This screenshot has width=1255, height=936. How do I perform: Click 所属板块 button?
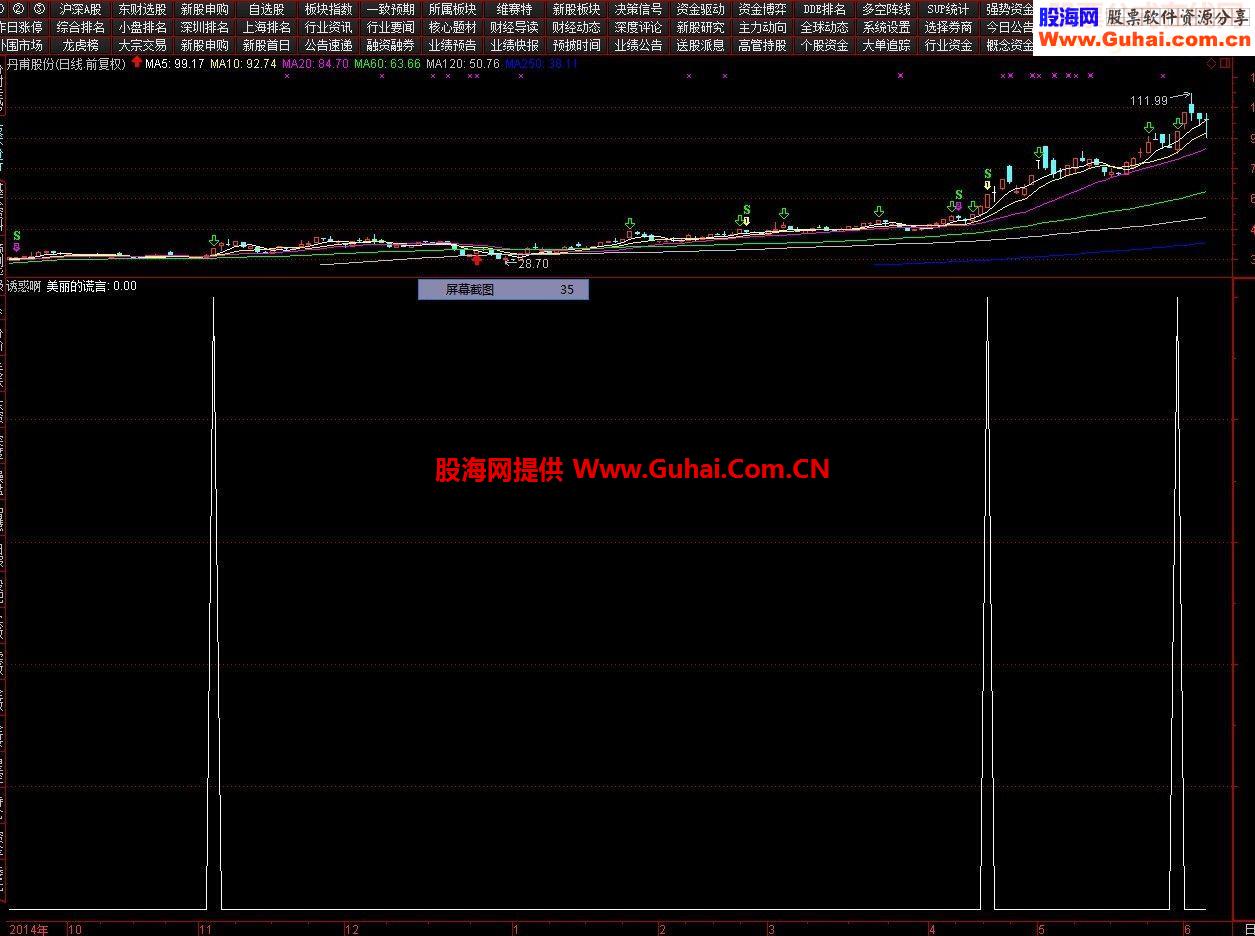[453, 9]
